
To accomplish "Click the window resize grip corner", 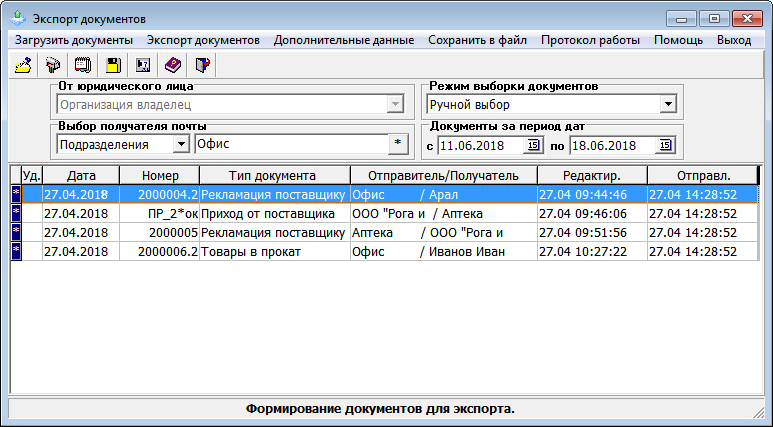I will point(758,412).
